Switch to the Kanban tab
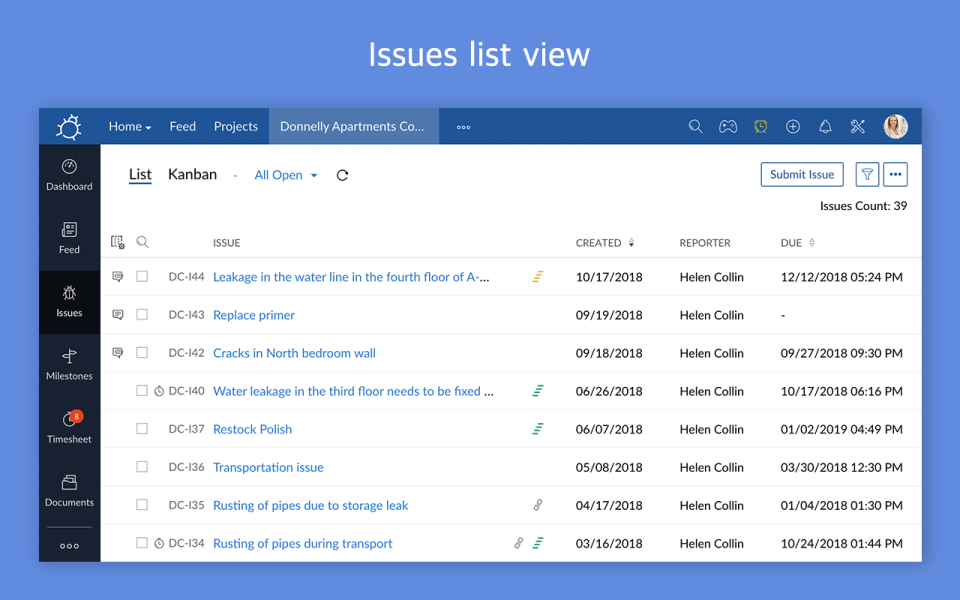Viewport: 960px width, 600px height. pyautogui.click(x=192, y=174)
